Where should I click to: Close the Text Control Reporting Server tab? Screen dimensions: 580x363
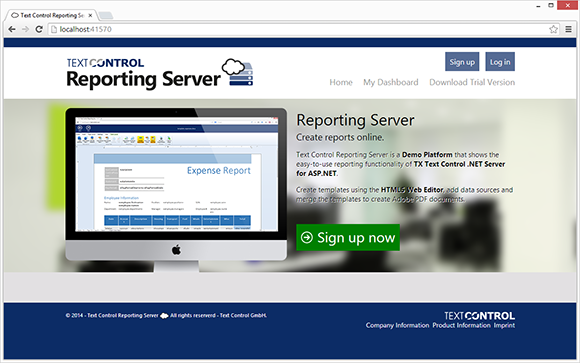(90, 16)
